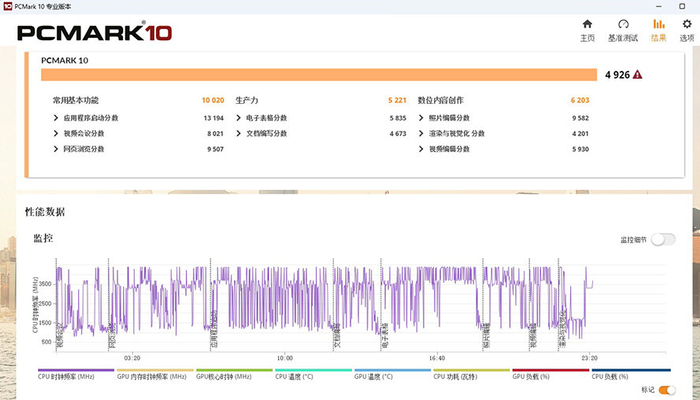
Task: Click the 文档编写 chart marker line
Action: pyautogui.click(x=334, y=305)
